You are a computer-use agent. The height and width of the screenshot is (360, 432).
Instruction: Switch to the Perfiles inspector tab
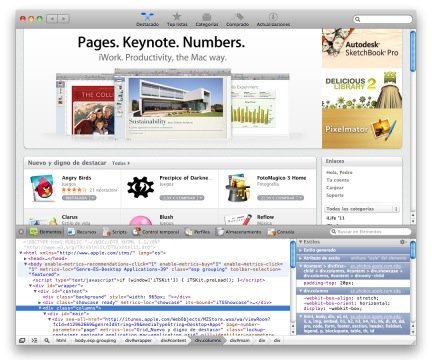198,232
